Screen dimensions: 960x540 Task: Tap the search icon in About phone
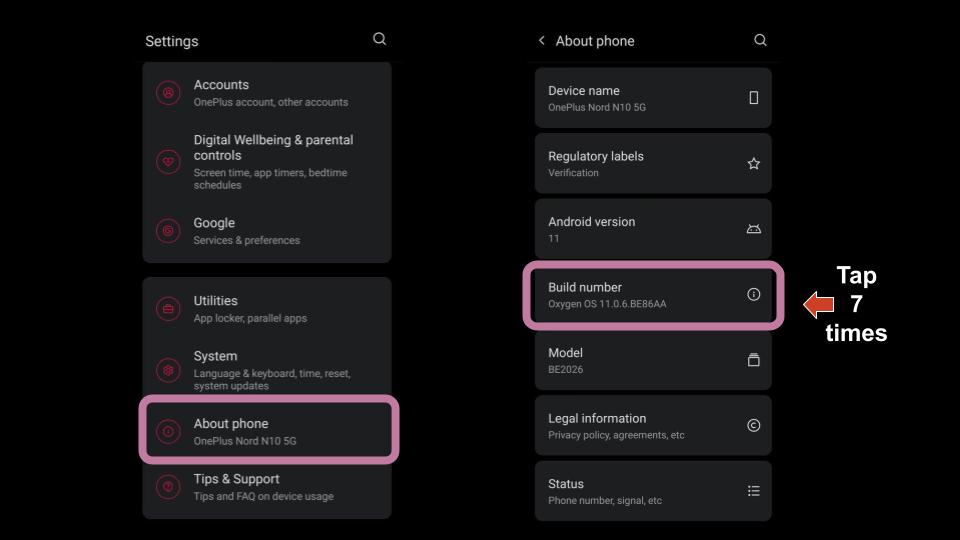[760, 40]
